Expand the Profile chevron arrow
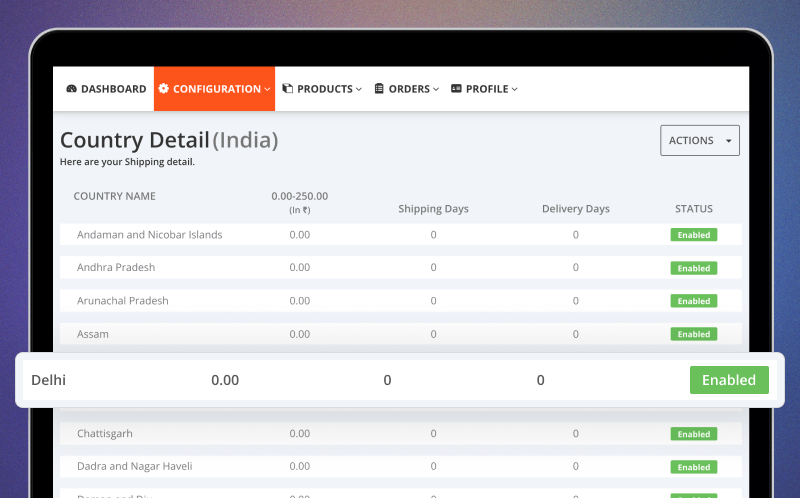This screenshot has width=800, height=498. tap(515, 89)
